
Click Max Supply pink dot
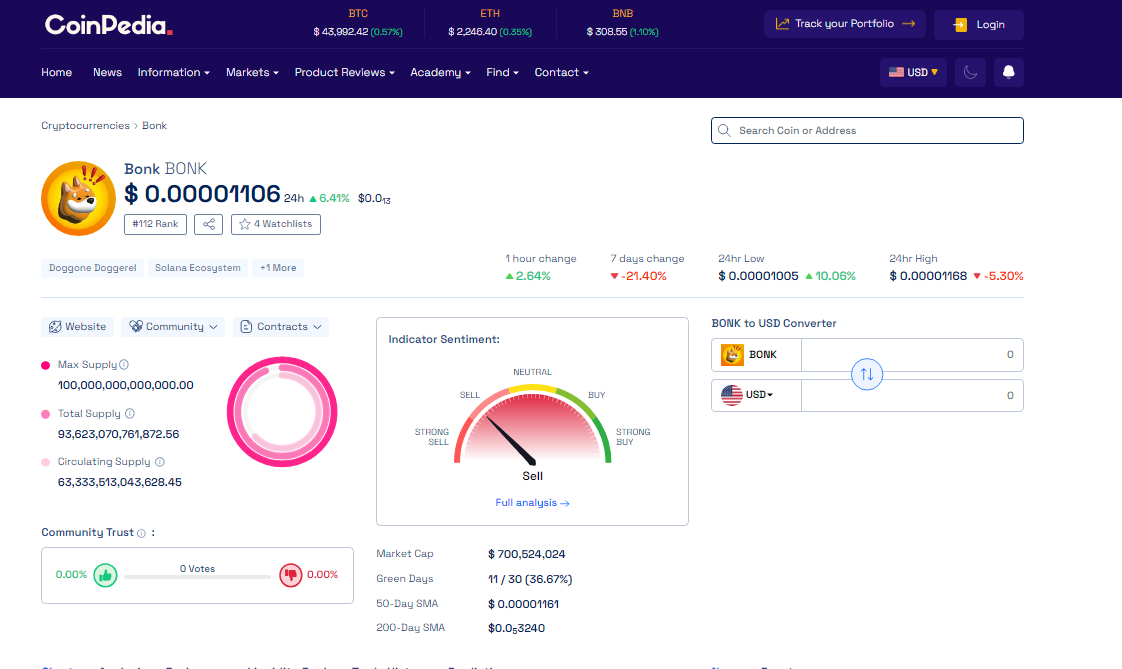(46, 366)
